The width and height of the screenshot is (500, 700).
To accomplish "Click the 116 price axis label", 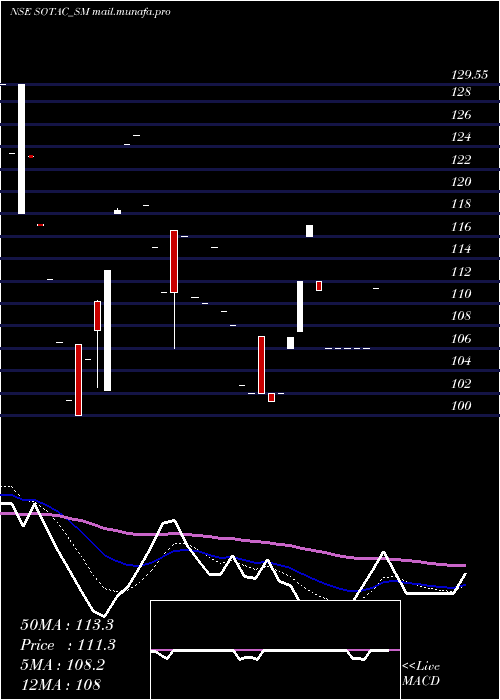I will tap(461, 227).
